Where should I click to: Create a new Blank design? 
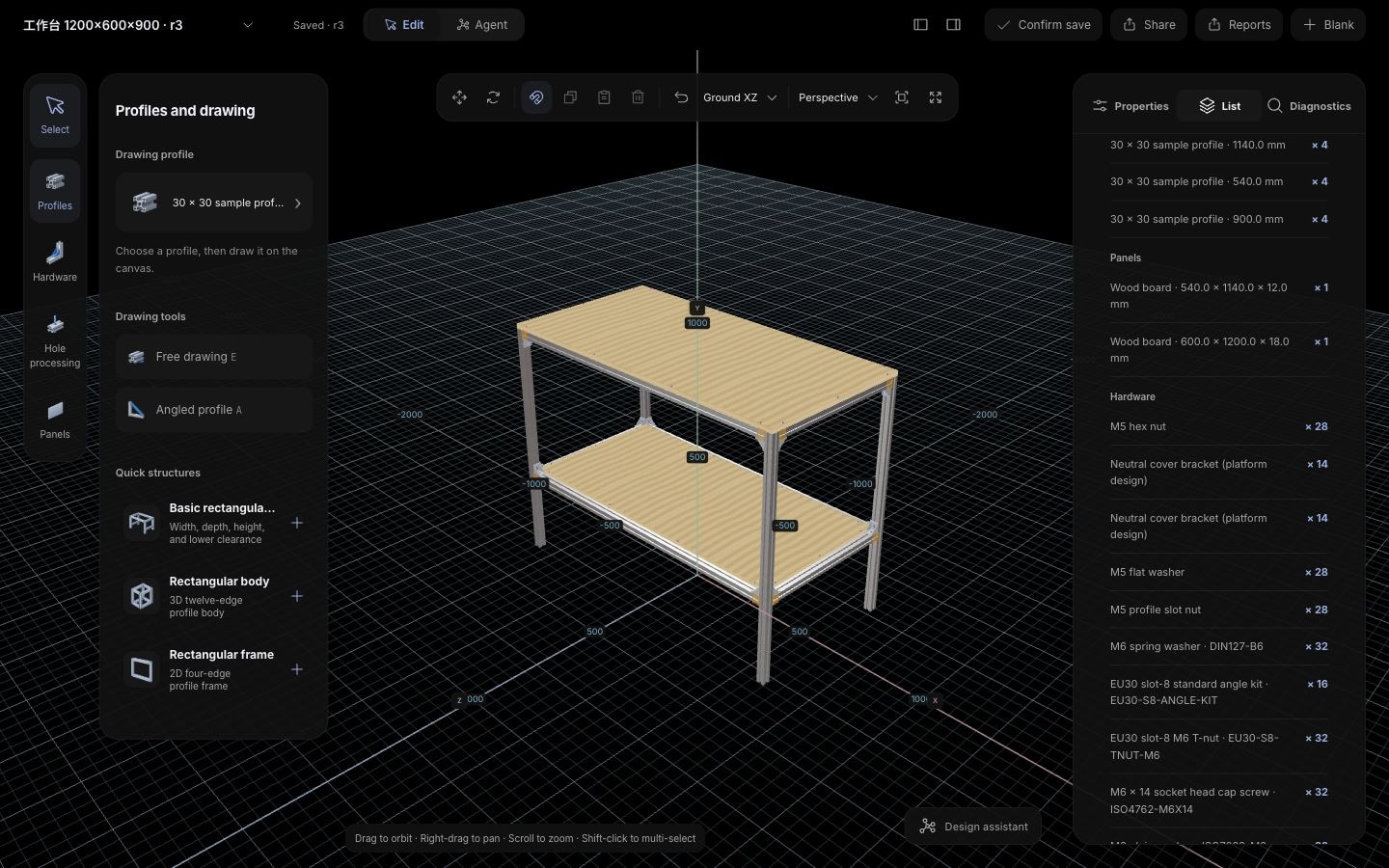[1328, 25]
